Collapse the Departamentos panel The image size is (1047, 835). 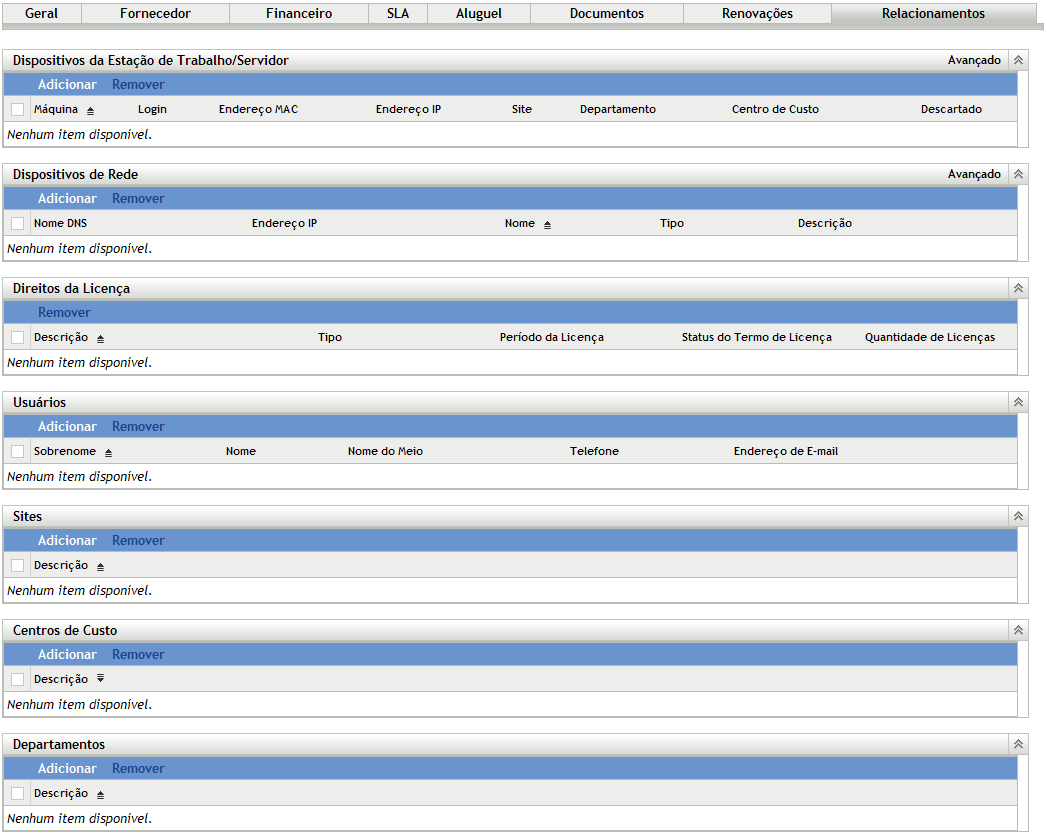pos(1018,744)
